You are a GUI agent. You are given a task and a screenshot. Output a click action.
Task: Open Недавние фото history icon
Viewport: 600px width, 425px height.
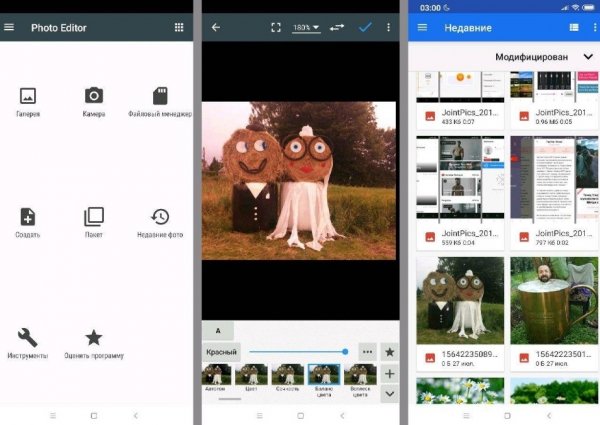pos(160,223)
